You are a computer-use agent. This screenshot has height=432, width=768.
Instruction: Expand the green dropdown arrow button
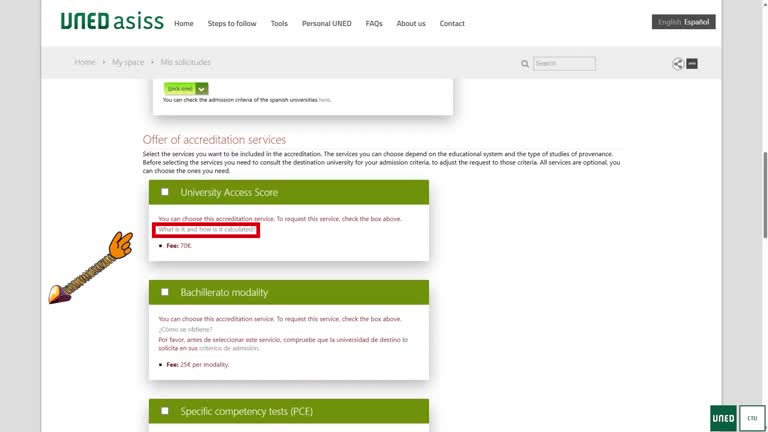pos(202,88)
